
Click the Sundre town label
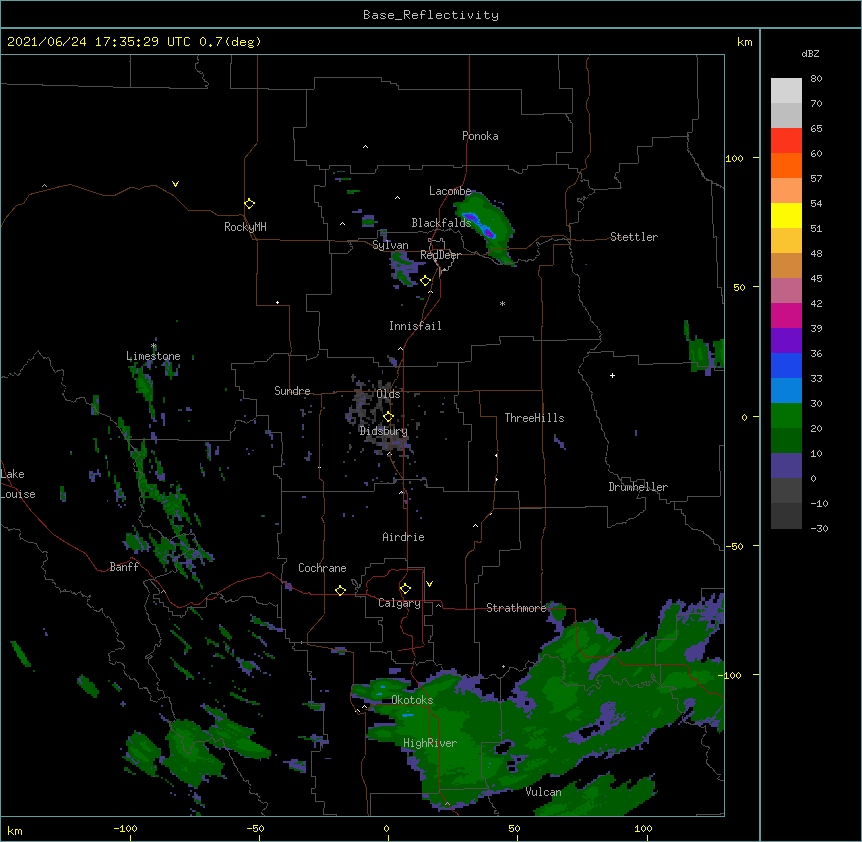pos(292,391)
